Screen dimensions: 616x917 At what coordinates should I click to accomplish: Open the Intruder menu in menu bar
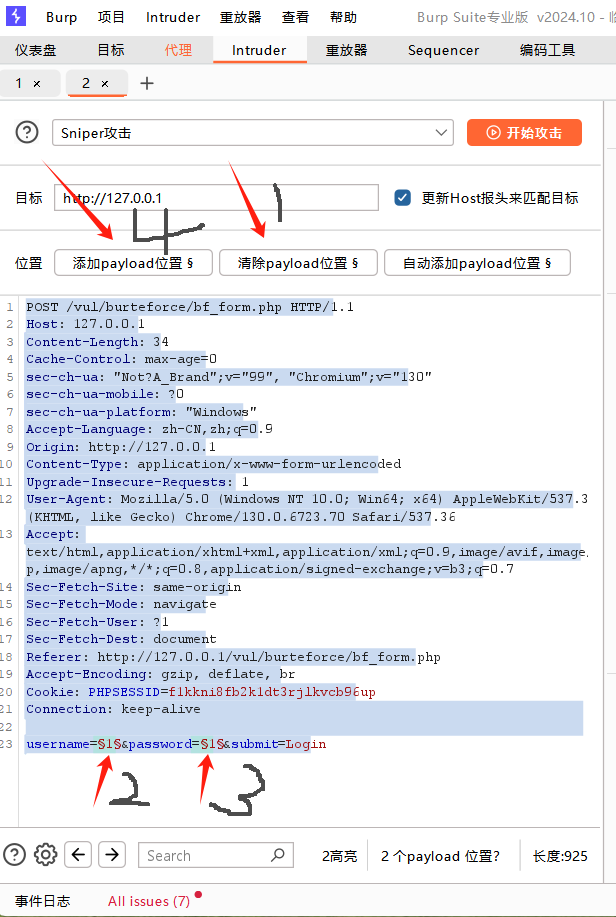click(x=173, y=17)
